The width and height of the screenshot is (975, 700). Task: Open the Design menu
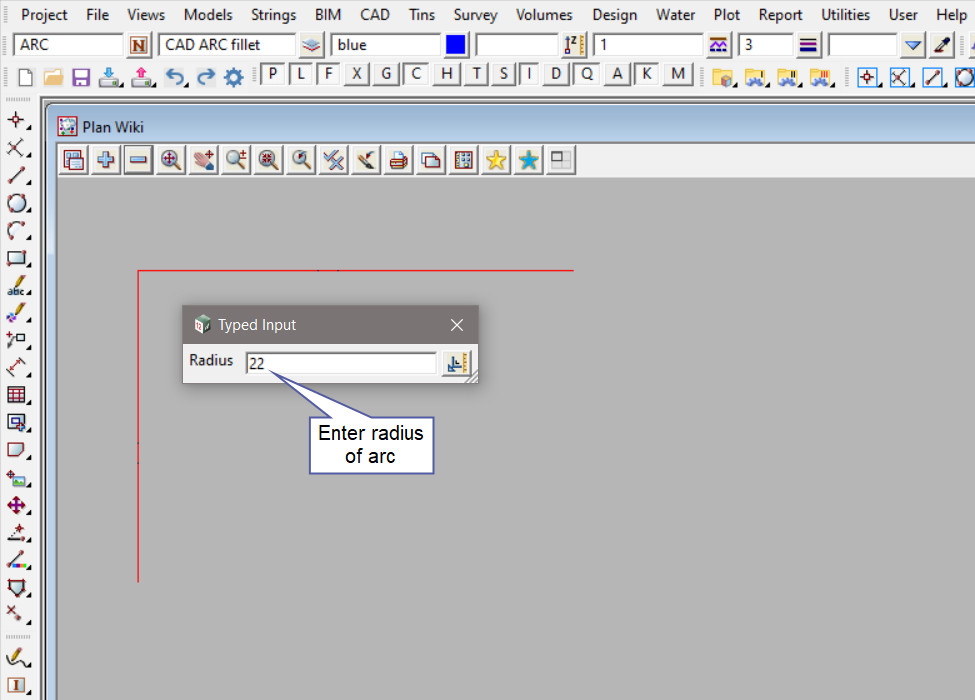pos(615,15)
